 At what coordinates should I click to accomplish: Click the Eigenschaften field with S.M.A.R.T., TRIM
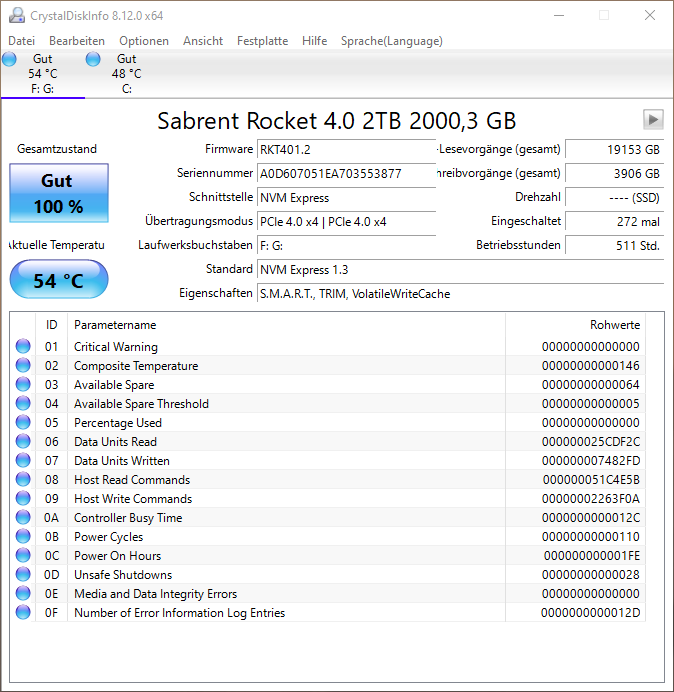click(x=460, y=293)
